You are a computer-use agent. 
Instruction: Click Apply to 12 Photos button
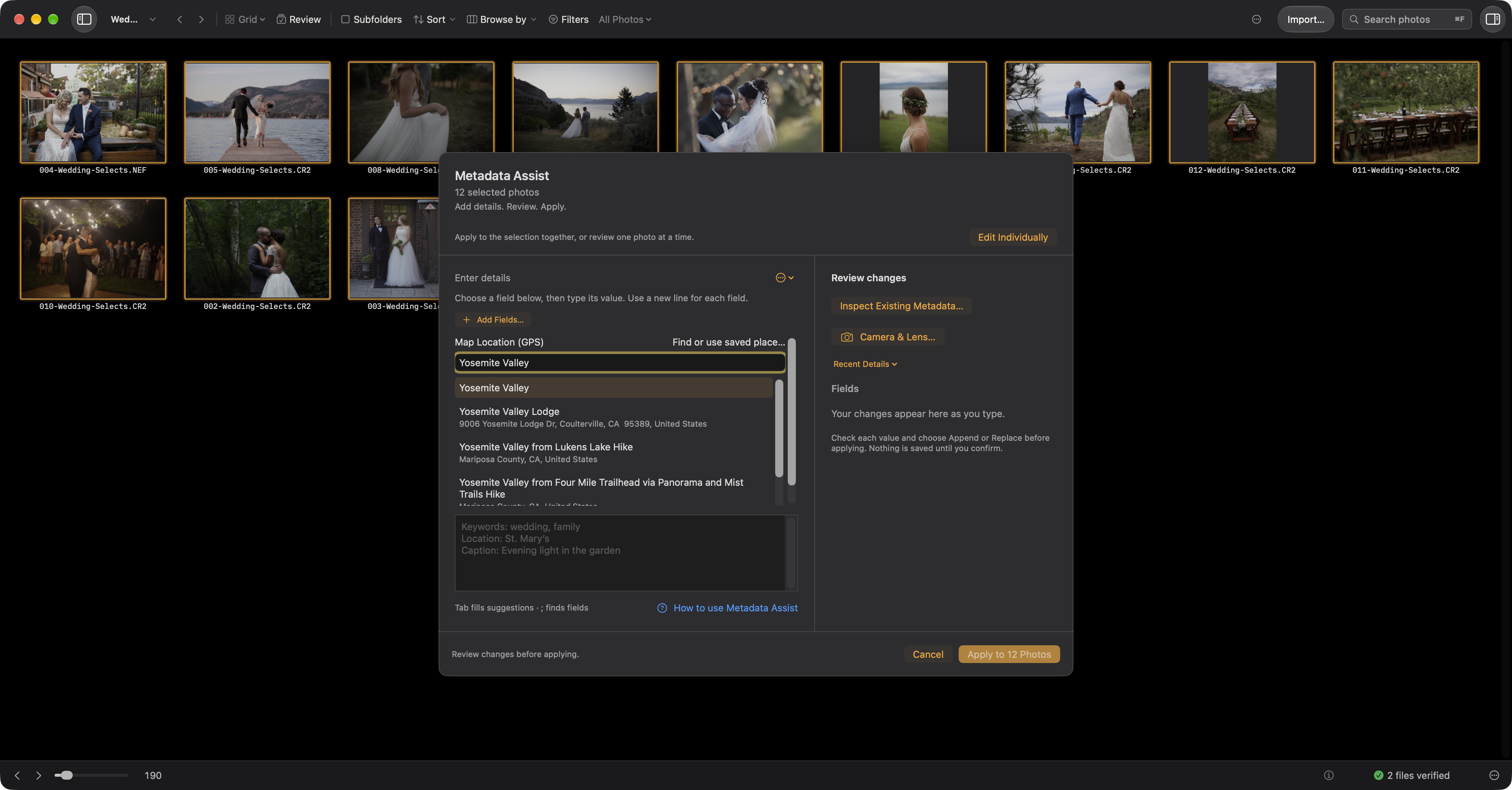click(x=1009, y=654)
